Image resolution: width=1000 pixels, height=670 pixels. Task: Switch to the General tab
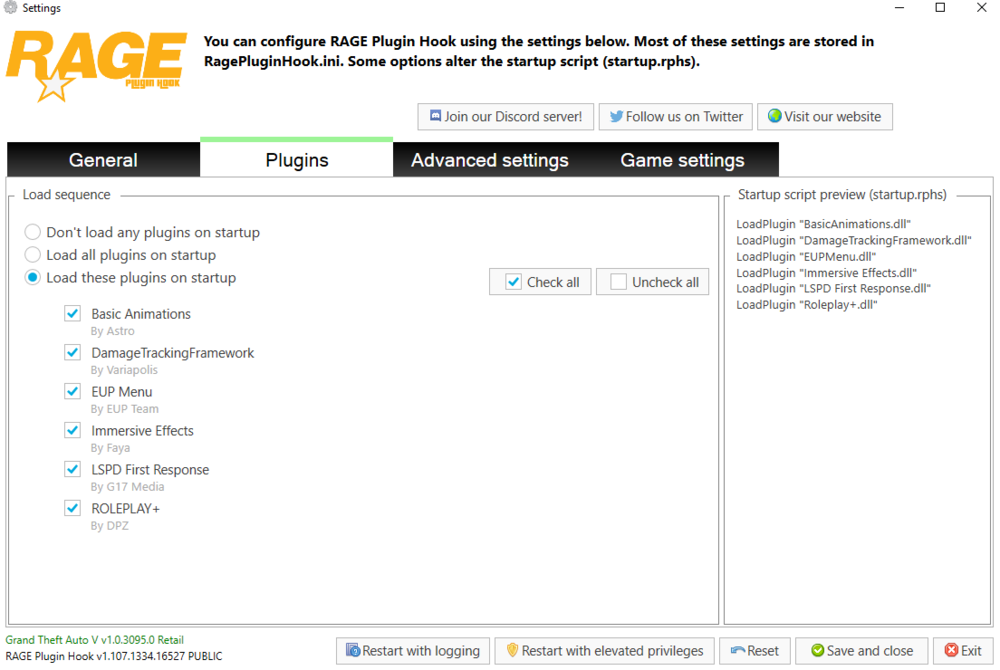pyautogui.click(x=103, y=160)
